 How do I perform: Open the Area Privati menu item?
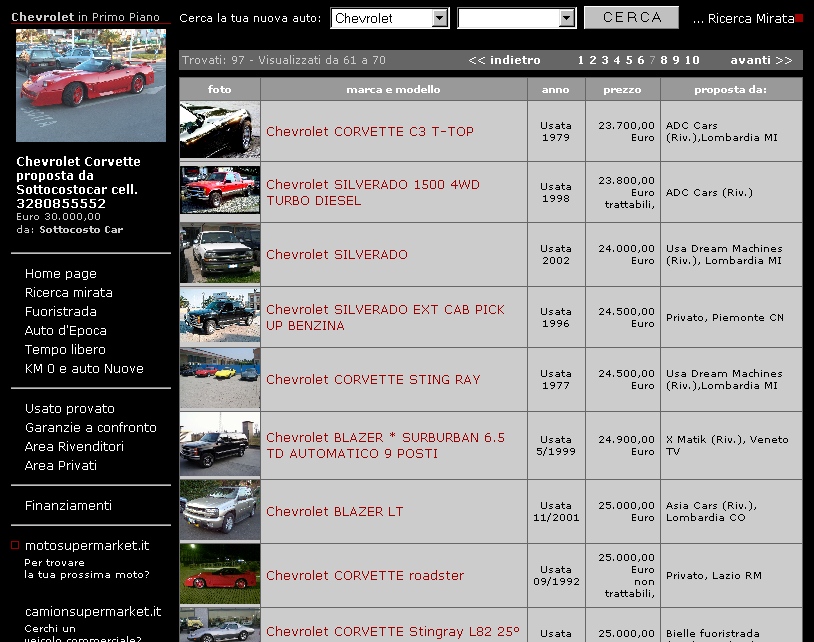(x=61, y=466)
